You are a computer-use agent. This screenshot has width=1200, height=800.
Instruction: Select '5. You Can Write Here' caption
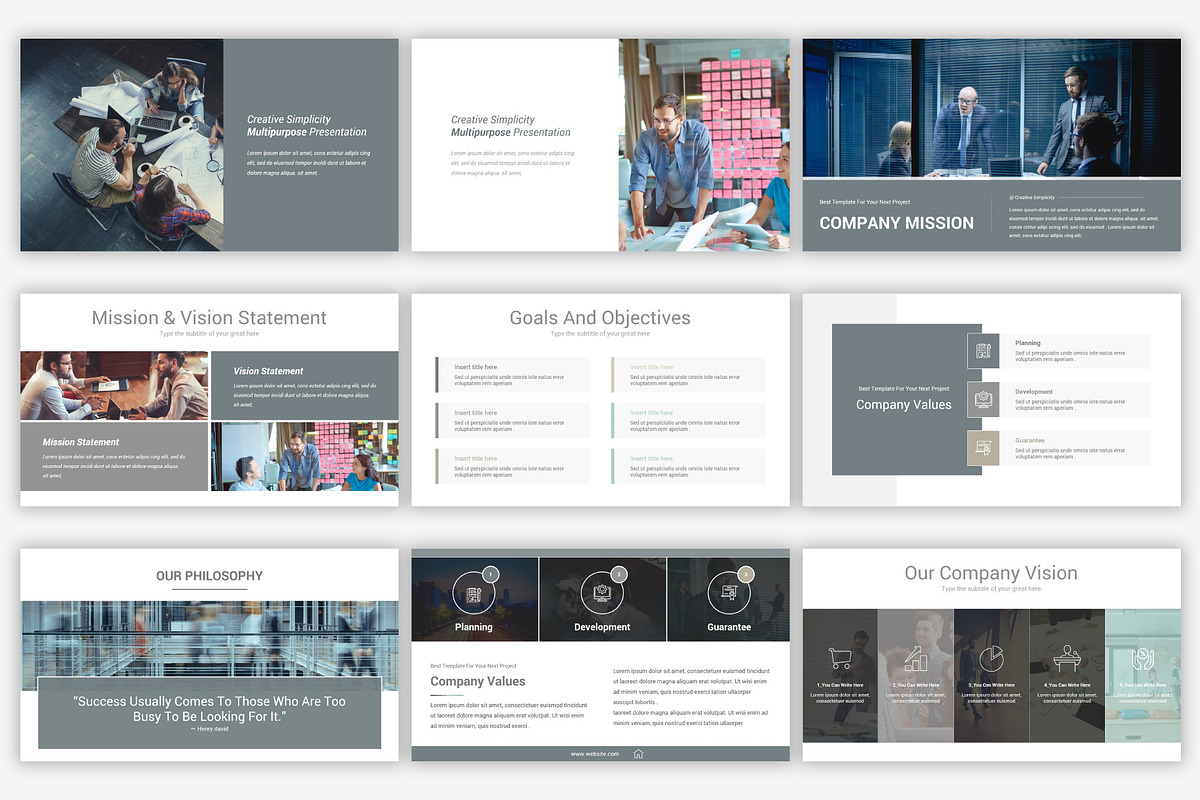coord(1142,685)
